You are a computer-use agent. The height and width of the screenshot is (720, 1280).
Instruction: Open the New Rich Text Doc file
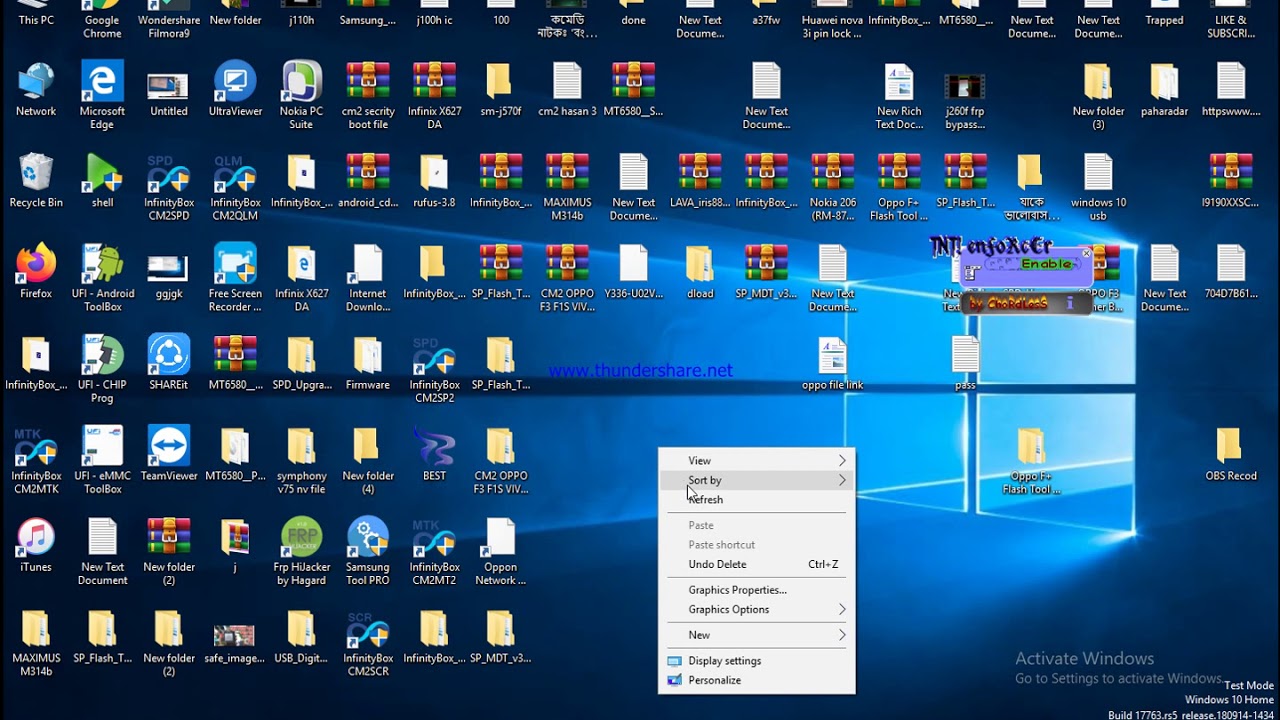899,81
